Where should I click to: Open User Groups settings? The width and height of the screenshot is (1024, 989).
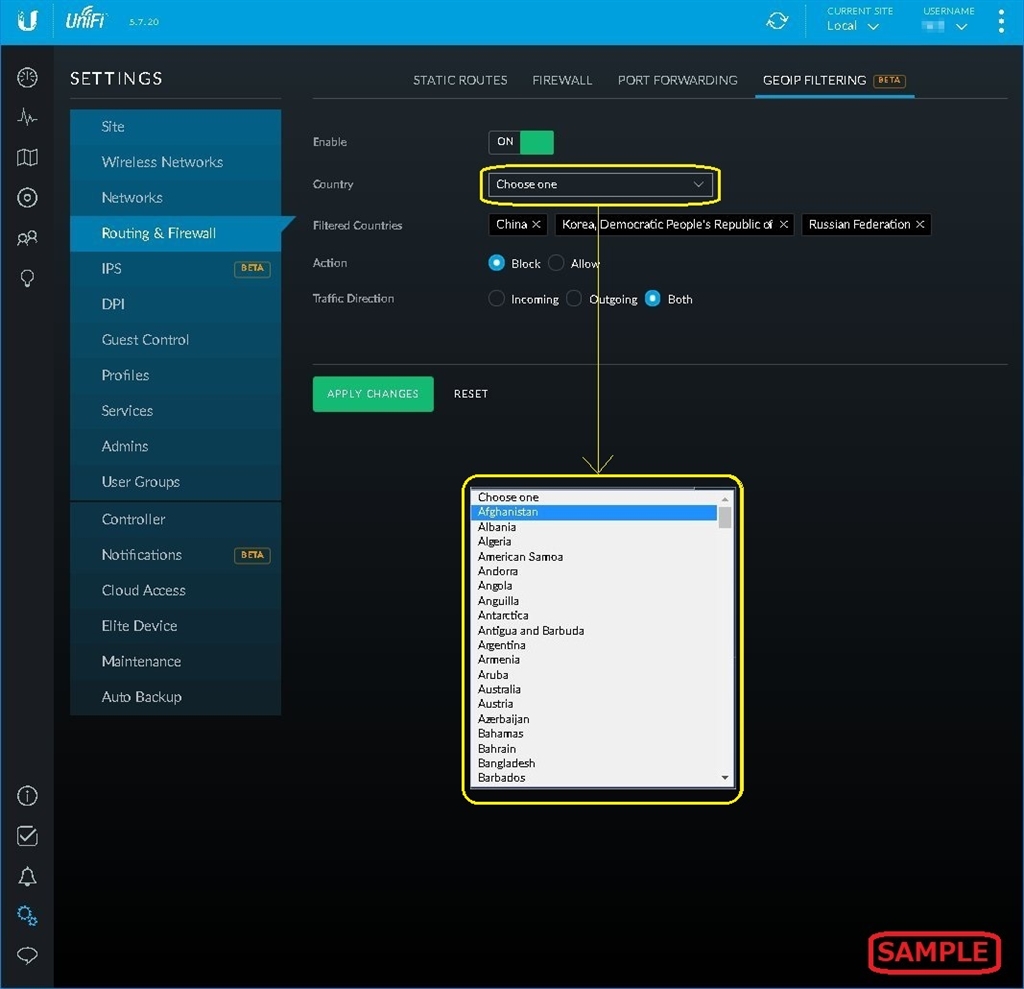pyautogui.click(x=175, y=481)
